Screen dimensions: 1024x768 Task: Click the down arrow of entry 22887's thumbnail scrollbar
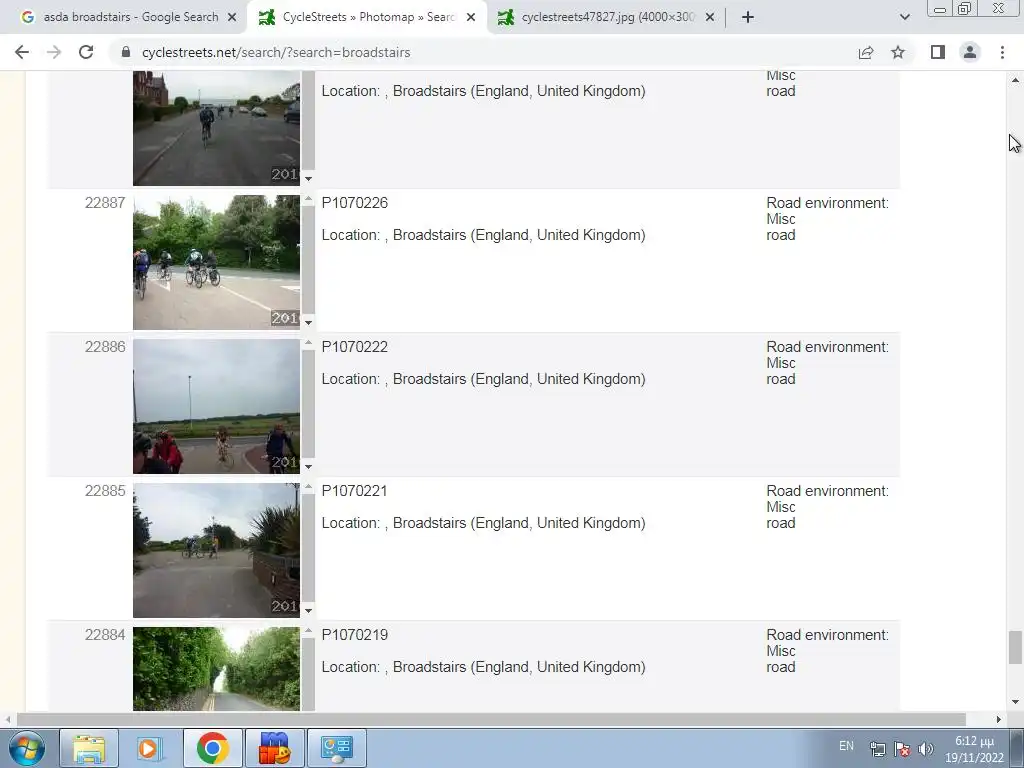(x=308, y=323)
